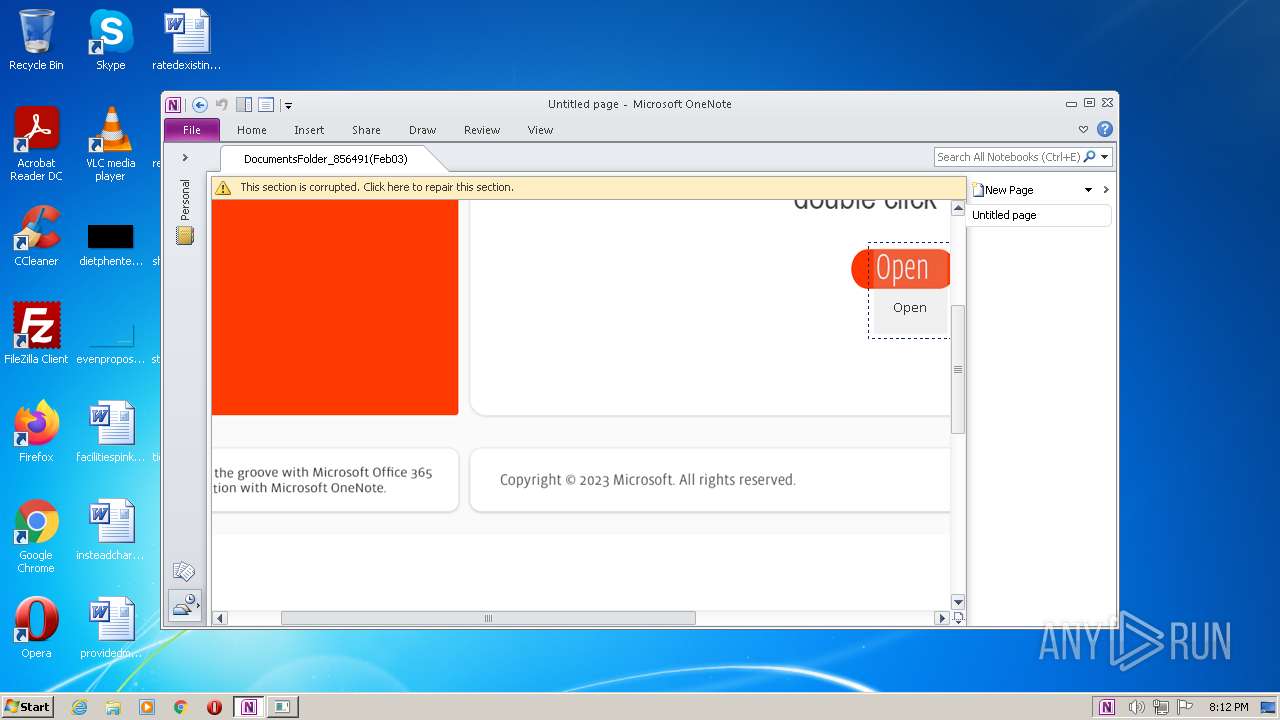The image size is (1280, 720).
Task: Switch to the Review ribbon tab
Action: pos(482,130)
